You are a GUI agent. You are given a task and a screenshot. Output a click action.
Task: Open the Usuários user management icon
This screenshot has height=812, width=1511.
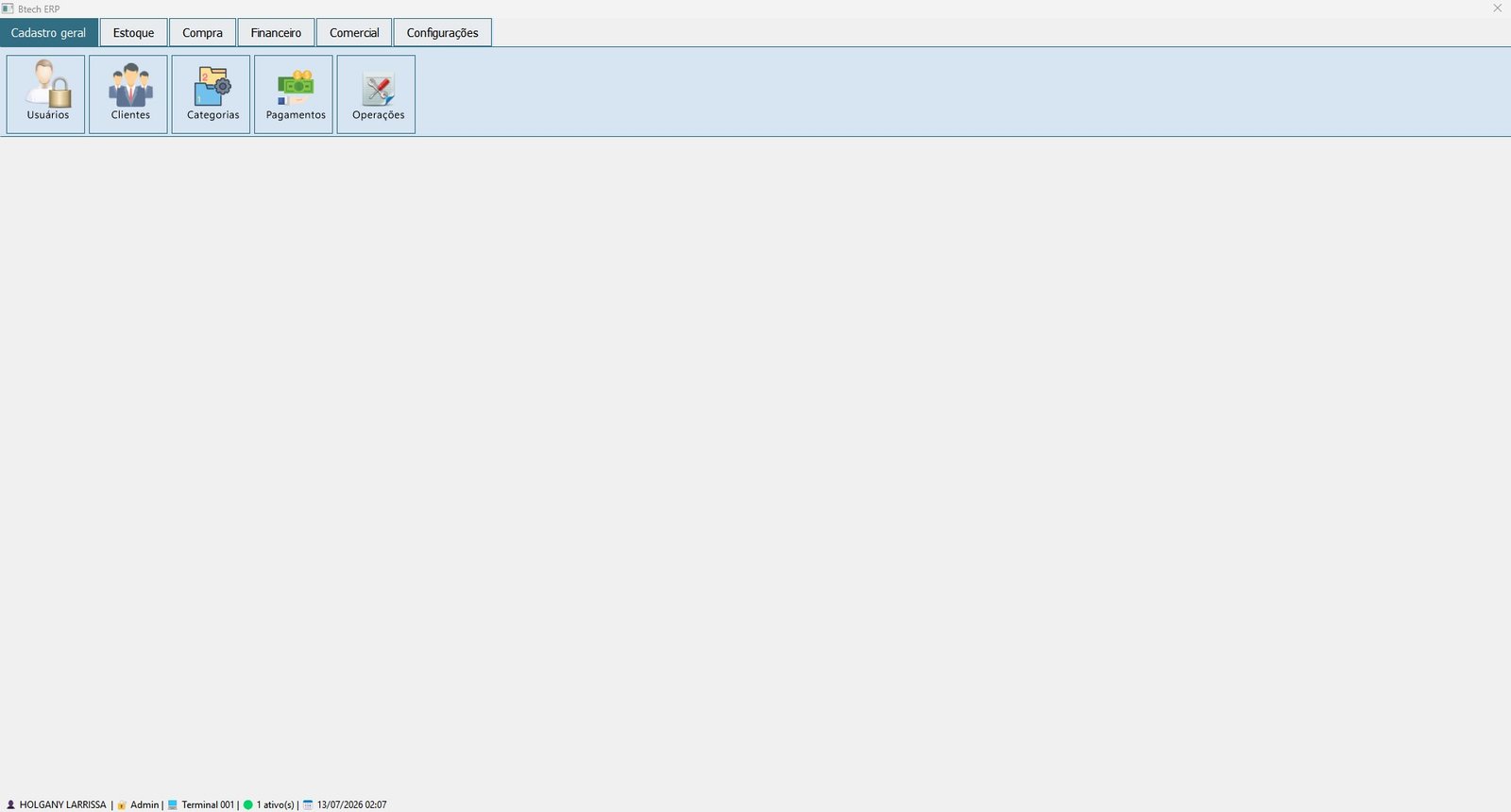tap(46, 94)
